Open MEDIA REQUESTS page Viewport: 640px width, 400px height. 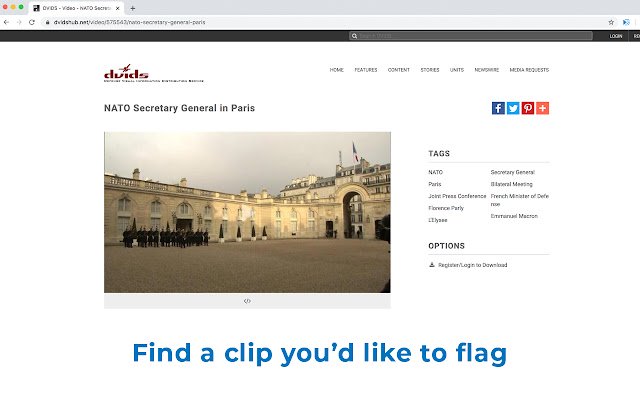coord(529,70)
